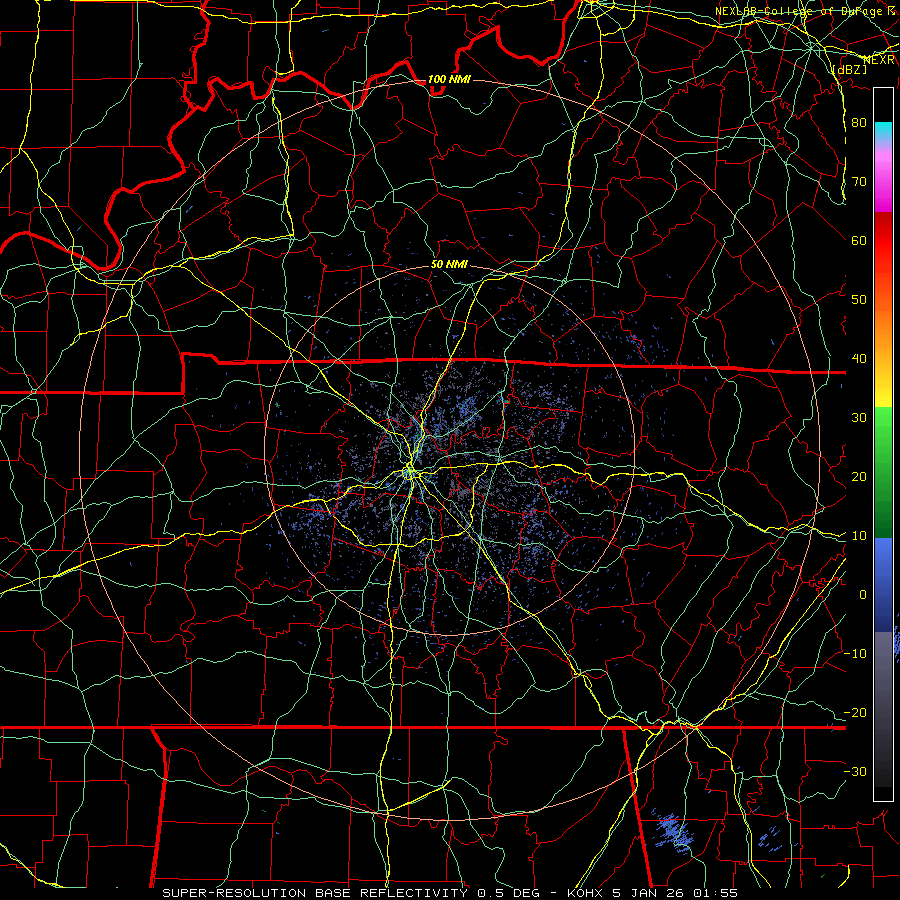
Task: Click the "50 NMI" range ring label
Action: click(449, 265)
